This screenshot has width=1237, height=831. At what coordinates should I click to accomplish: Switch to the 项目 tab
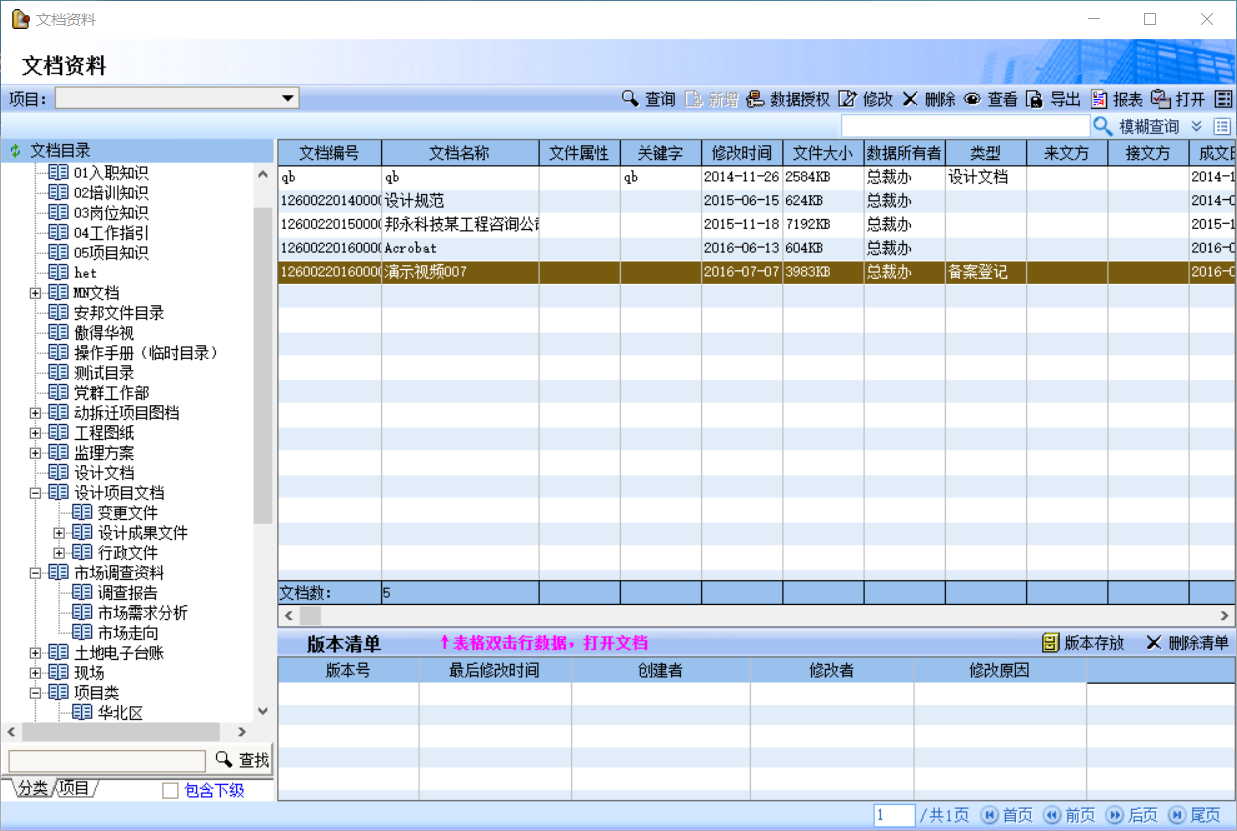(74, 788)
